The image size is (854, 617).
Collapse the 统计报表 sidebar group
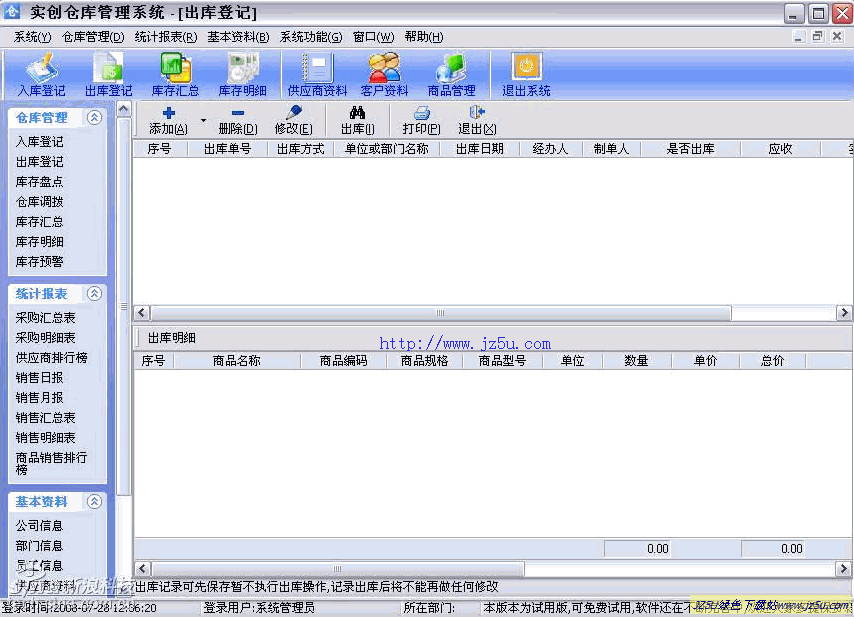[94, 294]
